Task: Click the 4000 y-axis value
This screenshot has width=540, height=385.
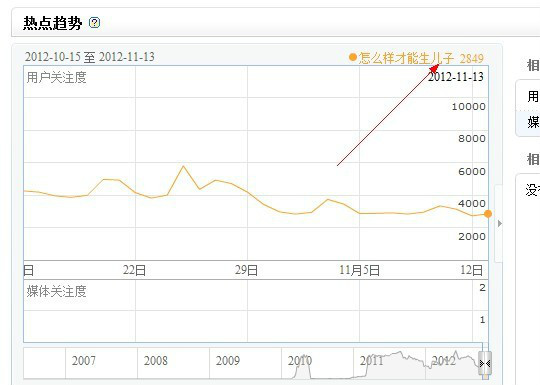Action: click(472, 204)
